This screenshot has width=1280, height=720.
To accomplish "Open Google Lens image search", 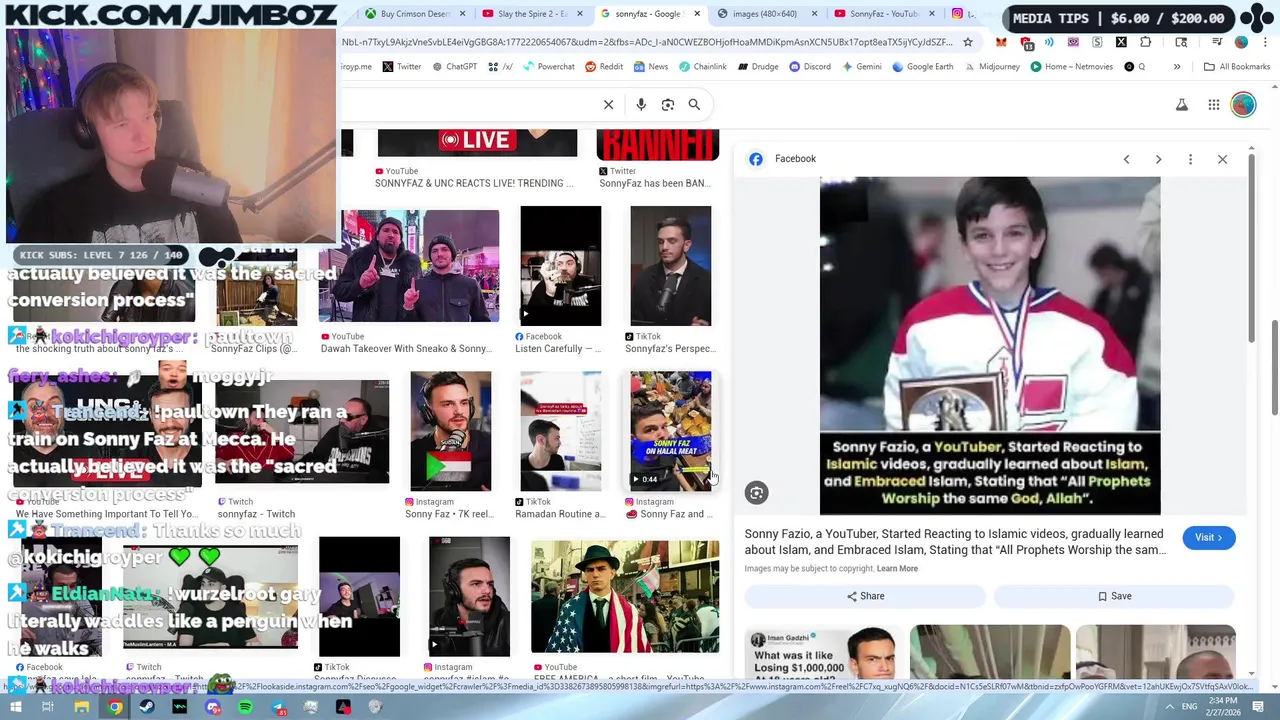I will click(667, 104).
